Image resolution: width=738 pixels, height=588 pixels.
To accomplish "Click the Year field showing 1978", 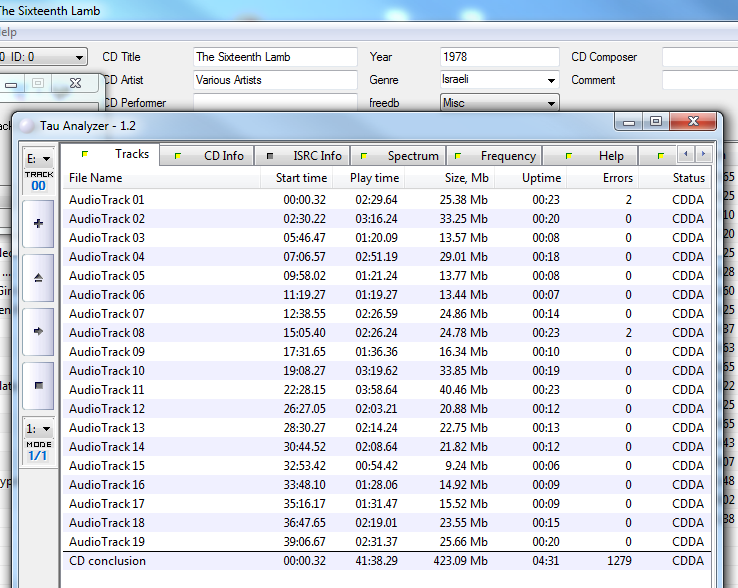I will [x=499, y=57].
